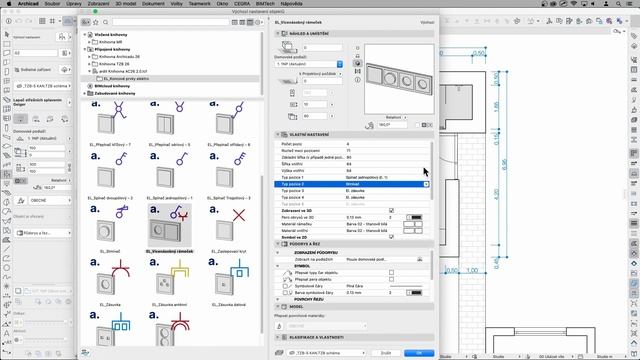Enable Přepsat typy čar objektu checkbox
640x360 pixels.
click(391, 272)
